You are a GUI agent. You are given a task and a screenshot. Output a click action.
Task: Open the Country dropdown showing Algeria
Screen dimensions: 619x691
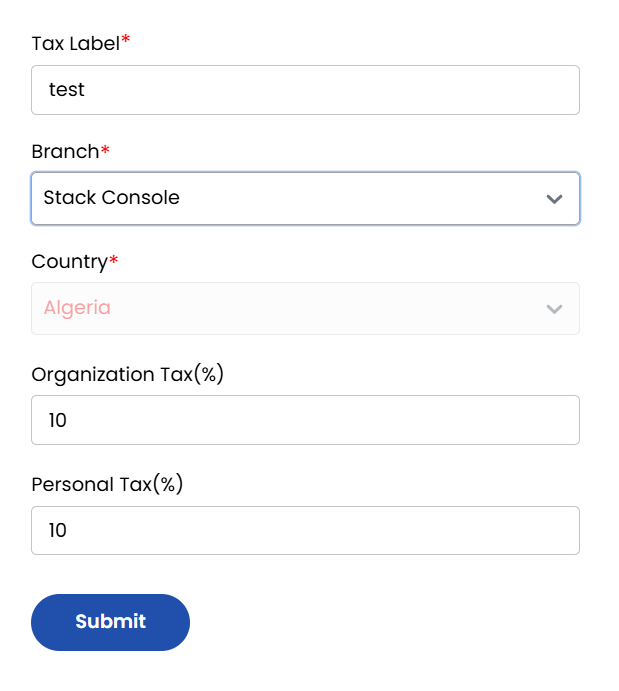pyautogui.click(x=305, y=308)
